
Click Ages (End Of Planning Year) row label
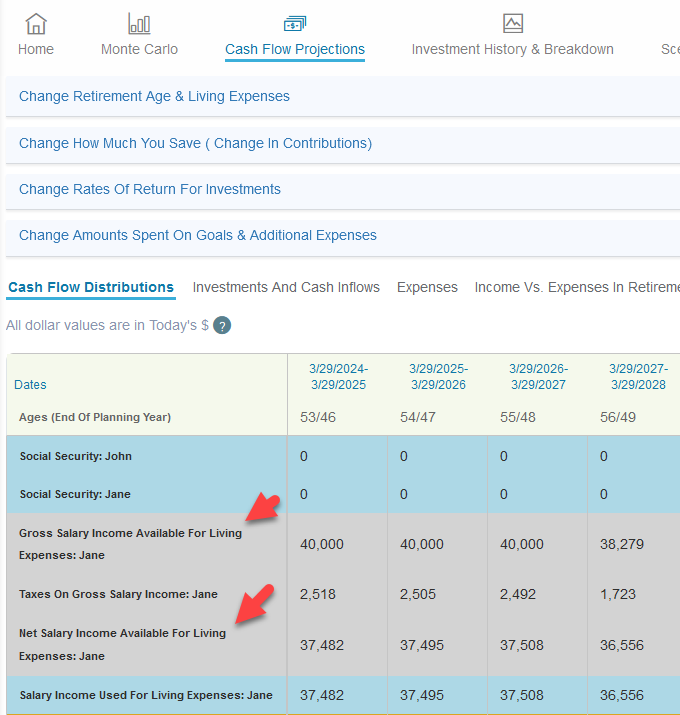click(x=95, y=417)
